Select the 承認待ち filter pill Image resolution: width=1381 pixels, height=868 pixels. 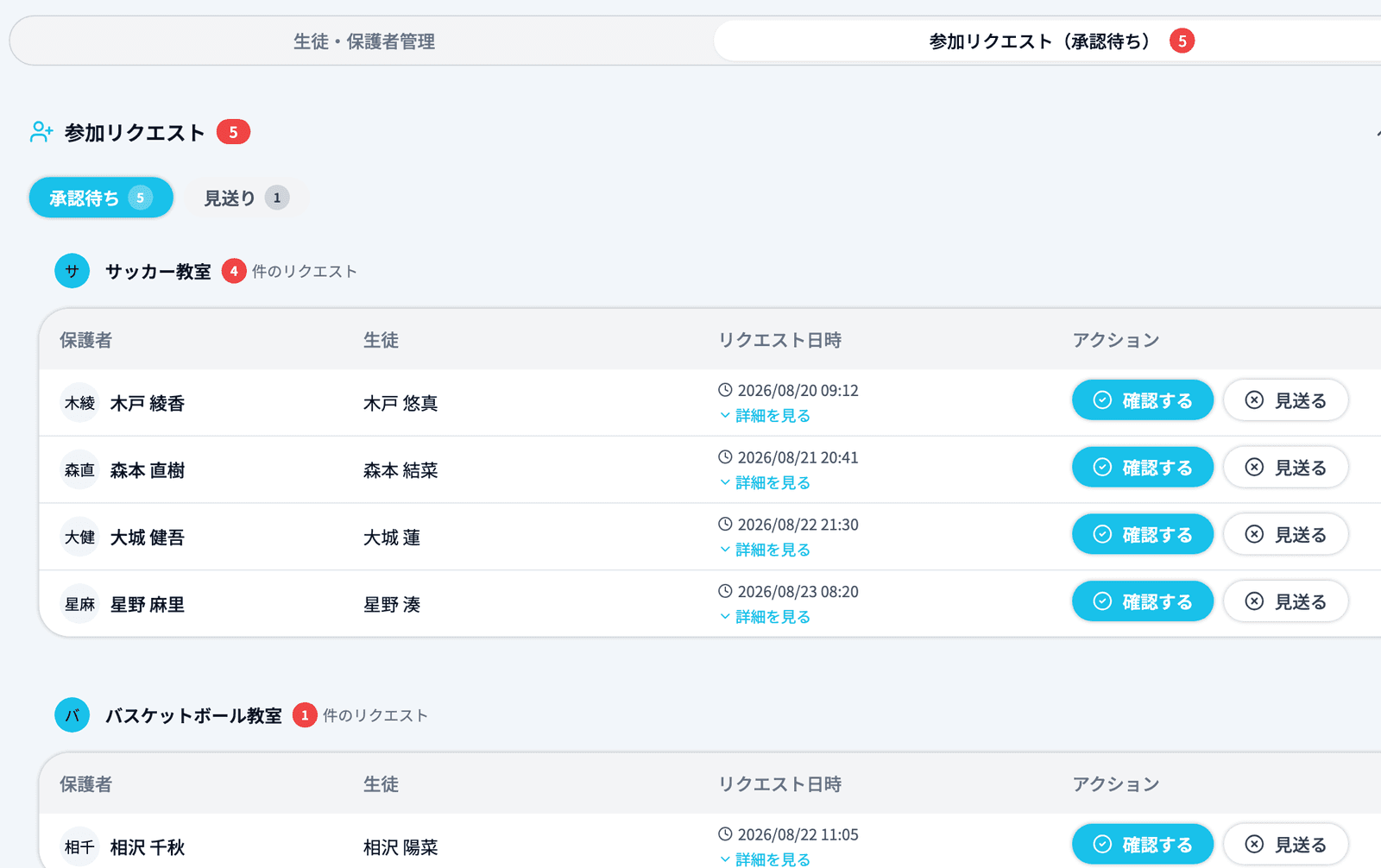pyautogui.click(x=101, y=198)
